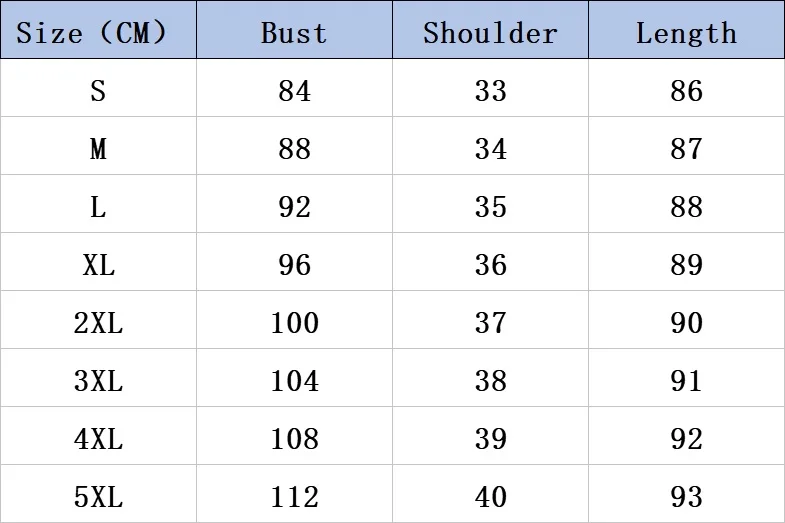The width and height of the screenshot is (785, 523).
Task: Click bust value 84 for size S
Action: 294,91
